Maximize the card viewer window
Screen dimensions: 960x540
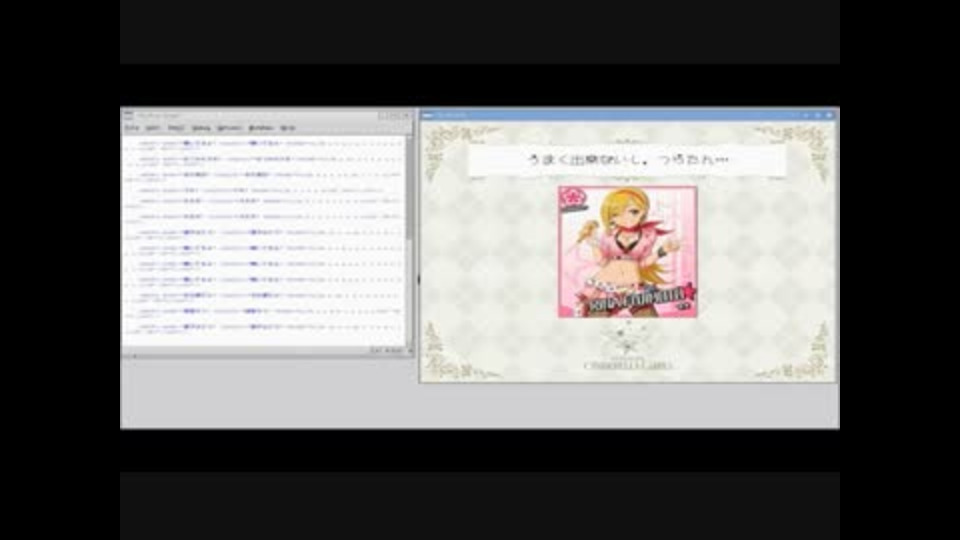click(818, 114)
